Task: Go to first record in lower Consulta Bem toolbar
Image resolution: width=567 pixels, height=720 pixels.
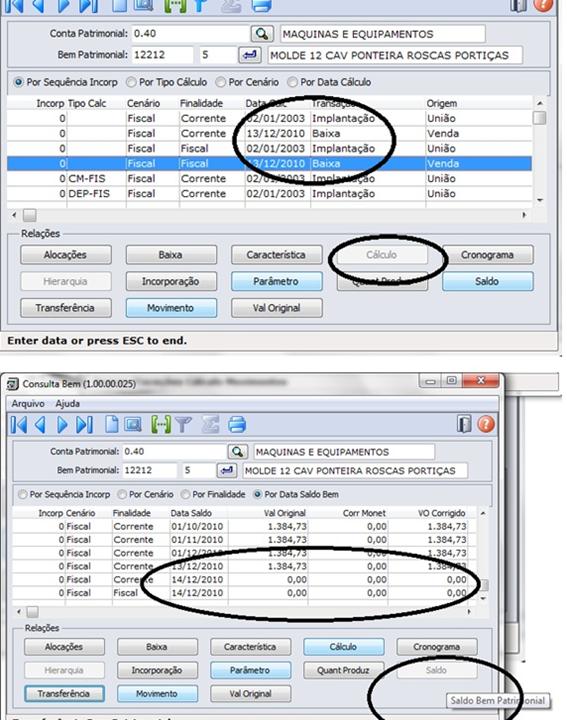Action: [19, 425]
